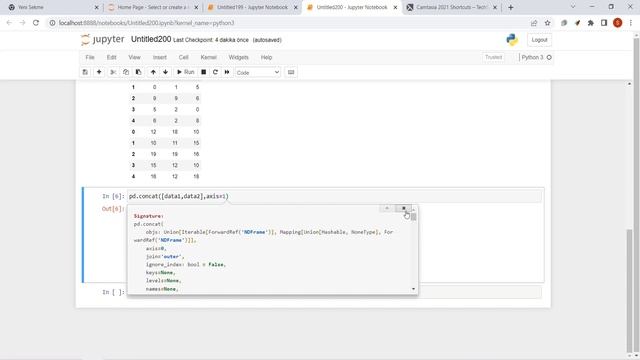Click the Python logo icon
Image resolution: width=640 pixels, height=360 pixels.
(512, 40)
